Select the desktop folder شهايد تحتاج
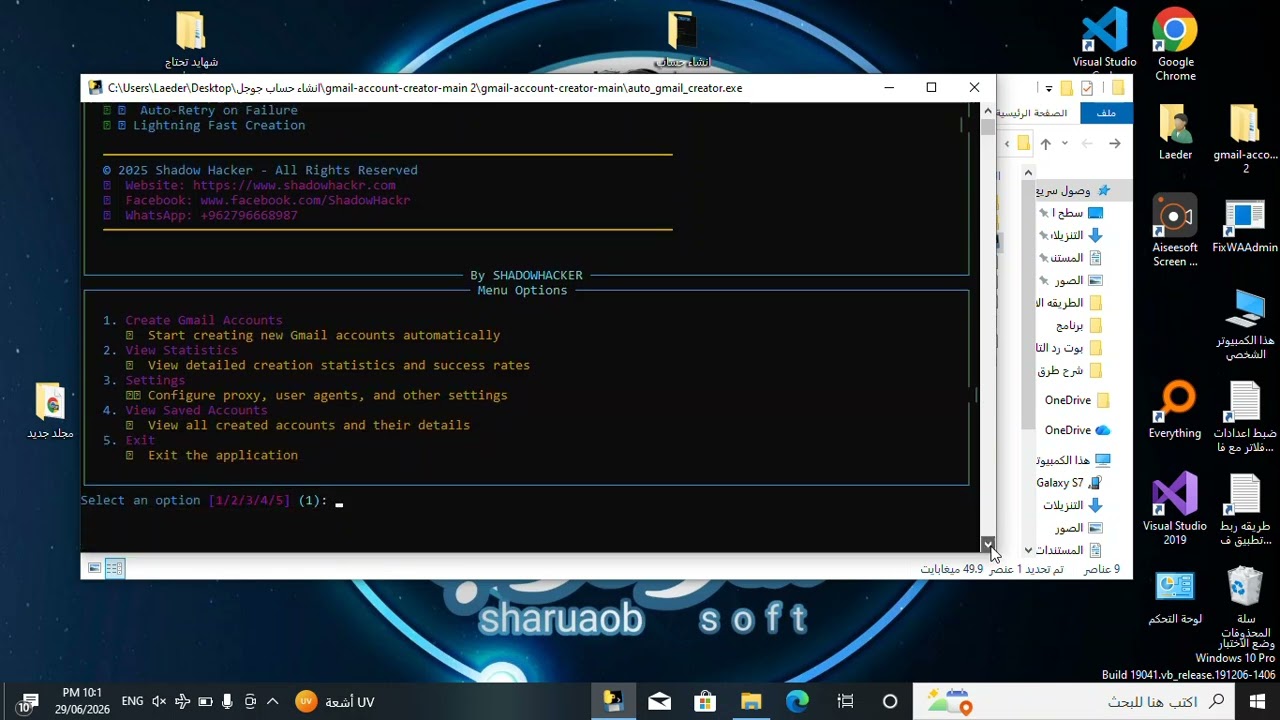 [x=191, y=40]
